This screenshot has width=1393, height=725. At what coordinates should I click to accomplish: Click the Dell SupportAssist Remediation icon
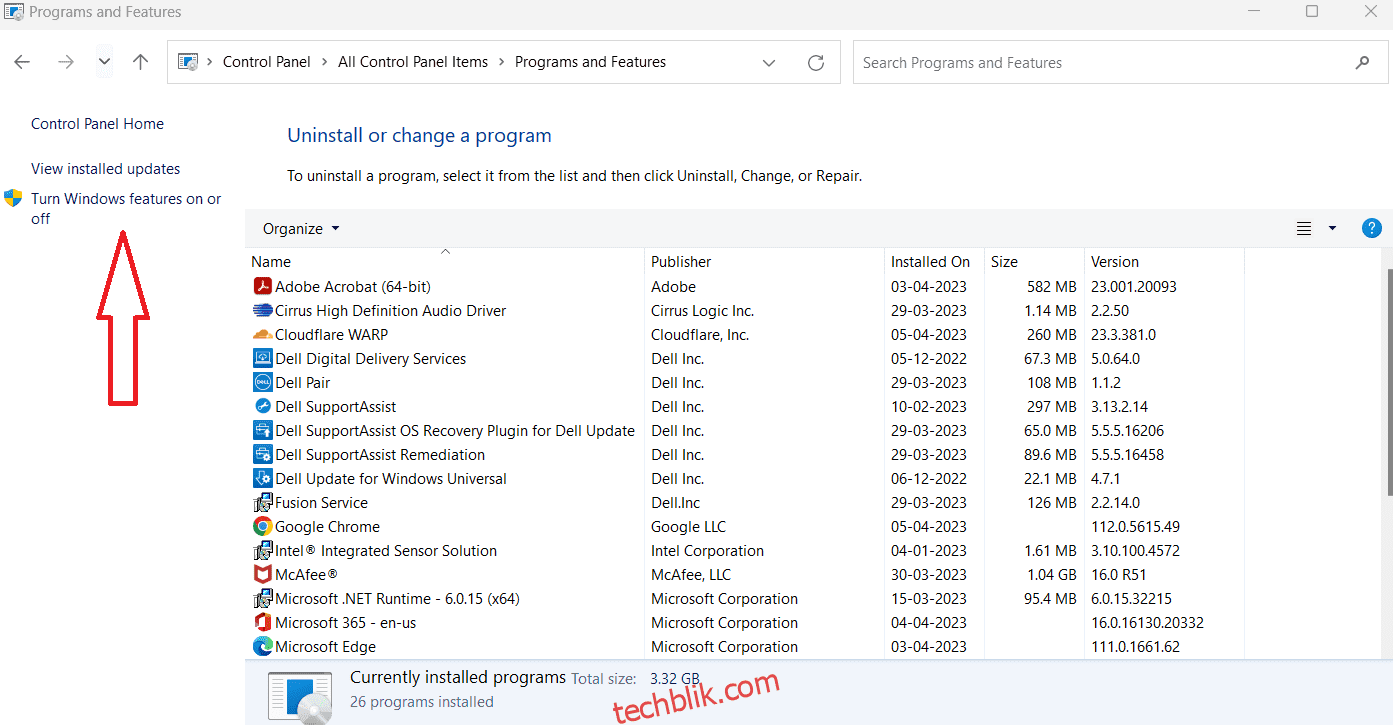[263, 455]
